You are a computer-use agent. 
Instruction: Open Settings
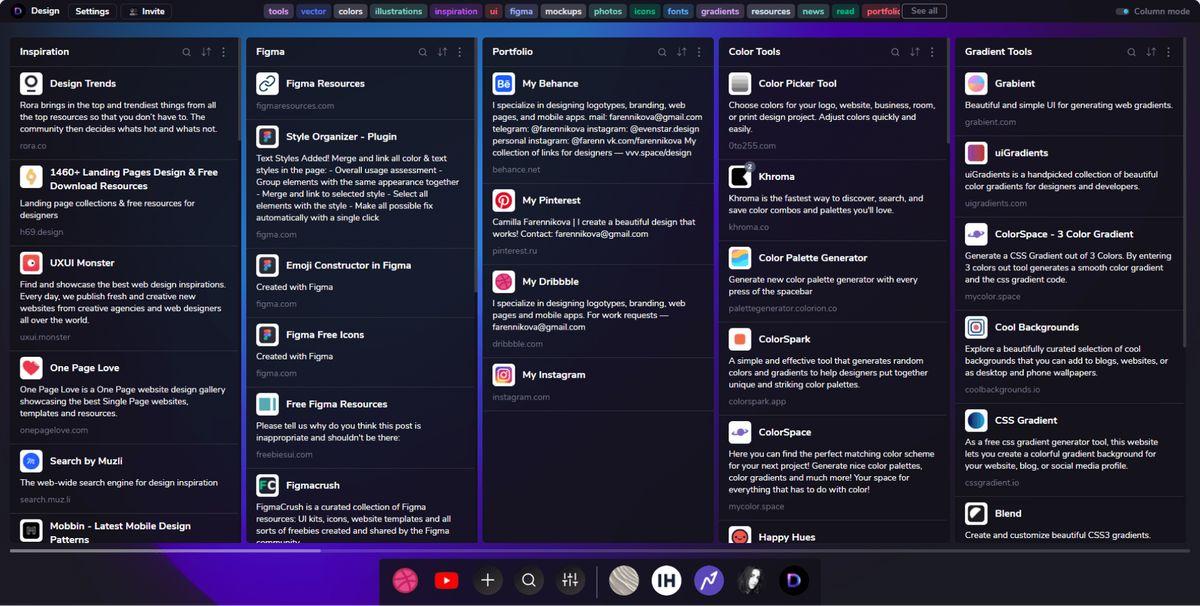tap(92, 12)
